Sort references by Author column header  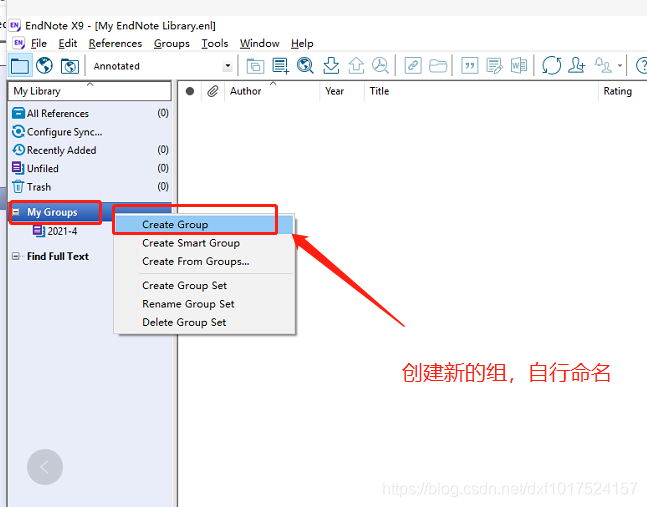272,91
